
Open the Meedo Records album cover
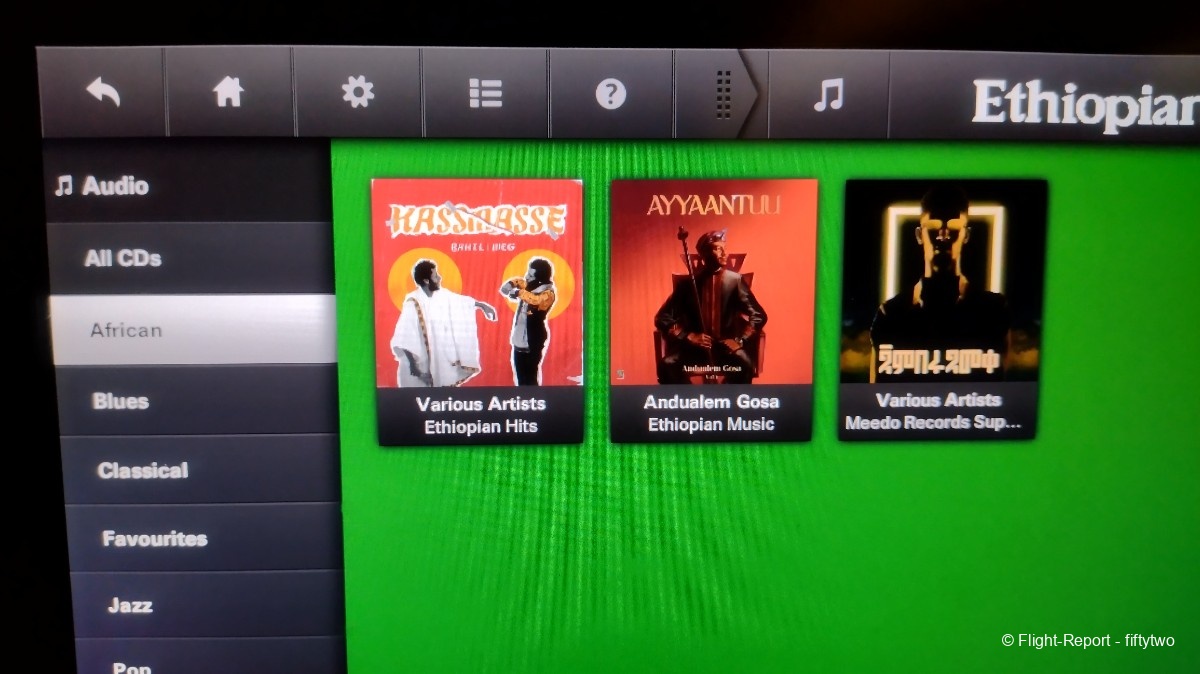tap(942, 281)
